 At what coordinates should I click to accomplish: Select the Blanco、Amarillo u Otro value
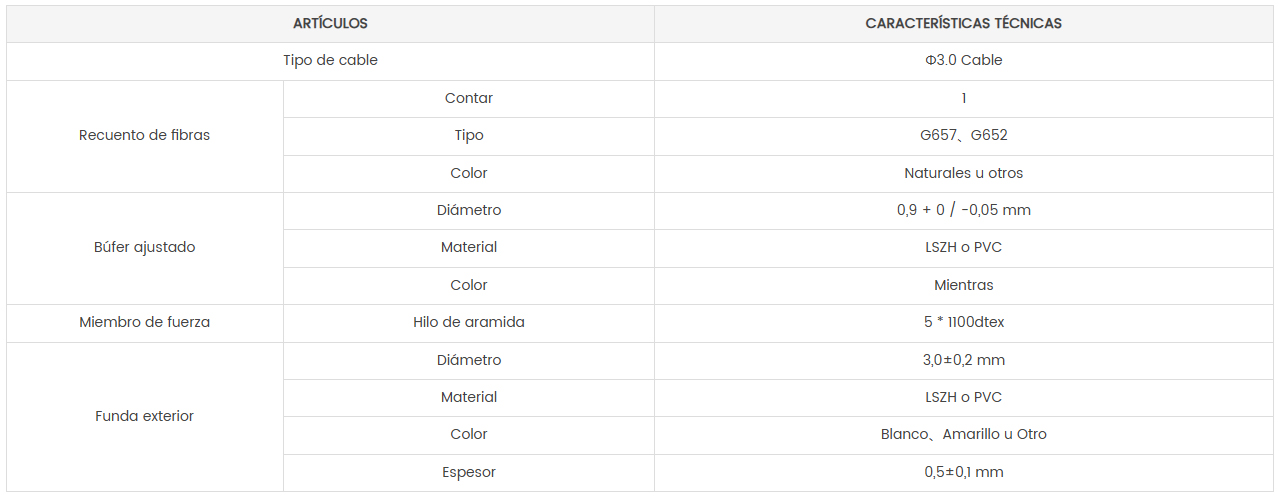click(x=964, y=434)
